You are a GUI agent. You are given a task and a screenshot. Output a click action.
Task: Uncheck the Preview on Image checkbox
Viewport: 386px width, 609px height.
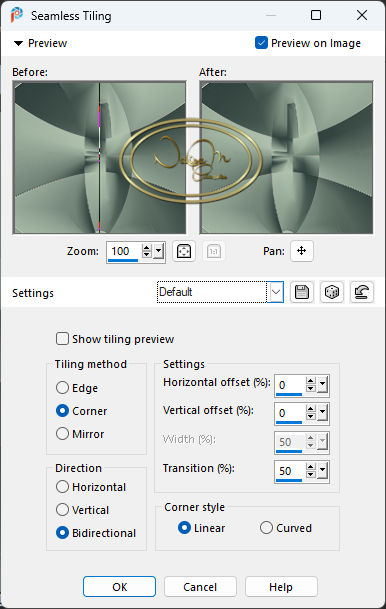pyautogui.click(x=261, y=43)
